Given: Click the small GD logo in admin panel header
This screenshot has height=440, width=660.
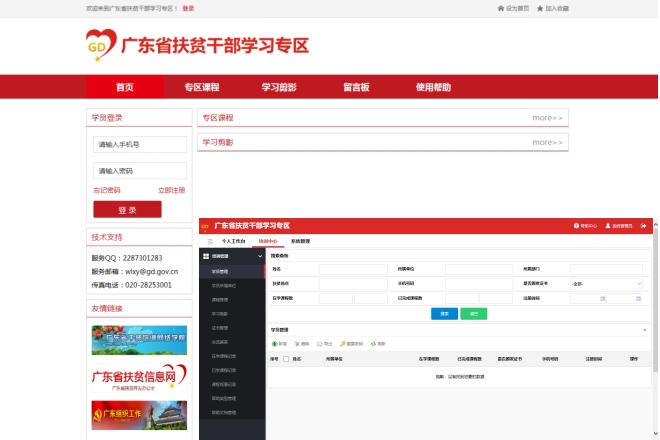Looking at the screenshot, I should 205,226.
